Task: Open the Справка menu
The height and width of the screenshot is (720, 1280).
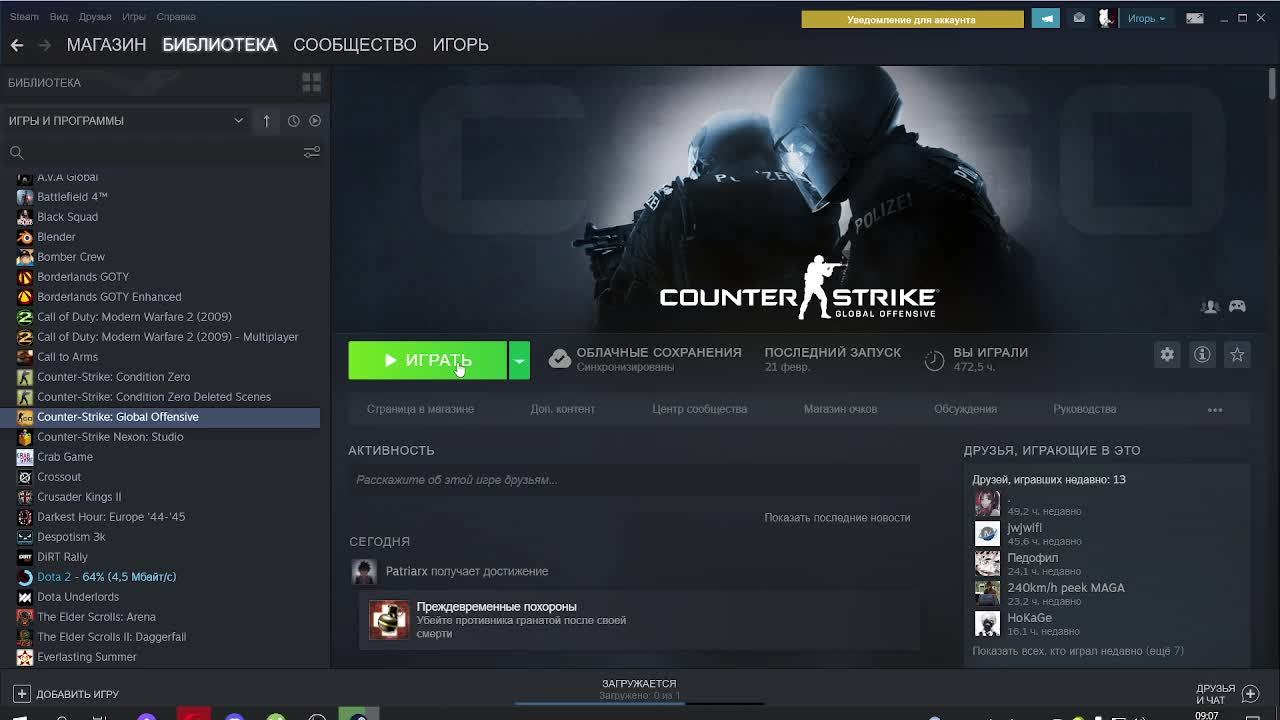Action: click(x=176, y=17)
